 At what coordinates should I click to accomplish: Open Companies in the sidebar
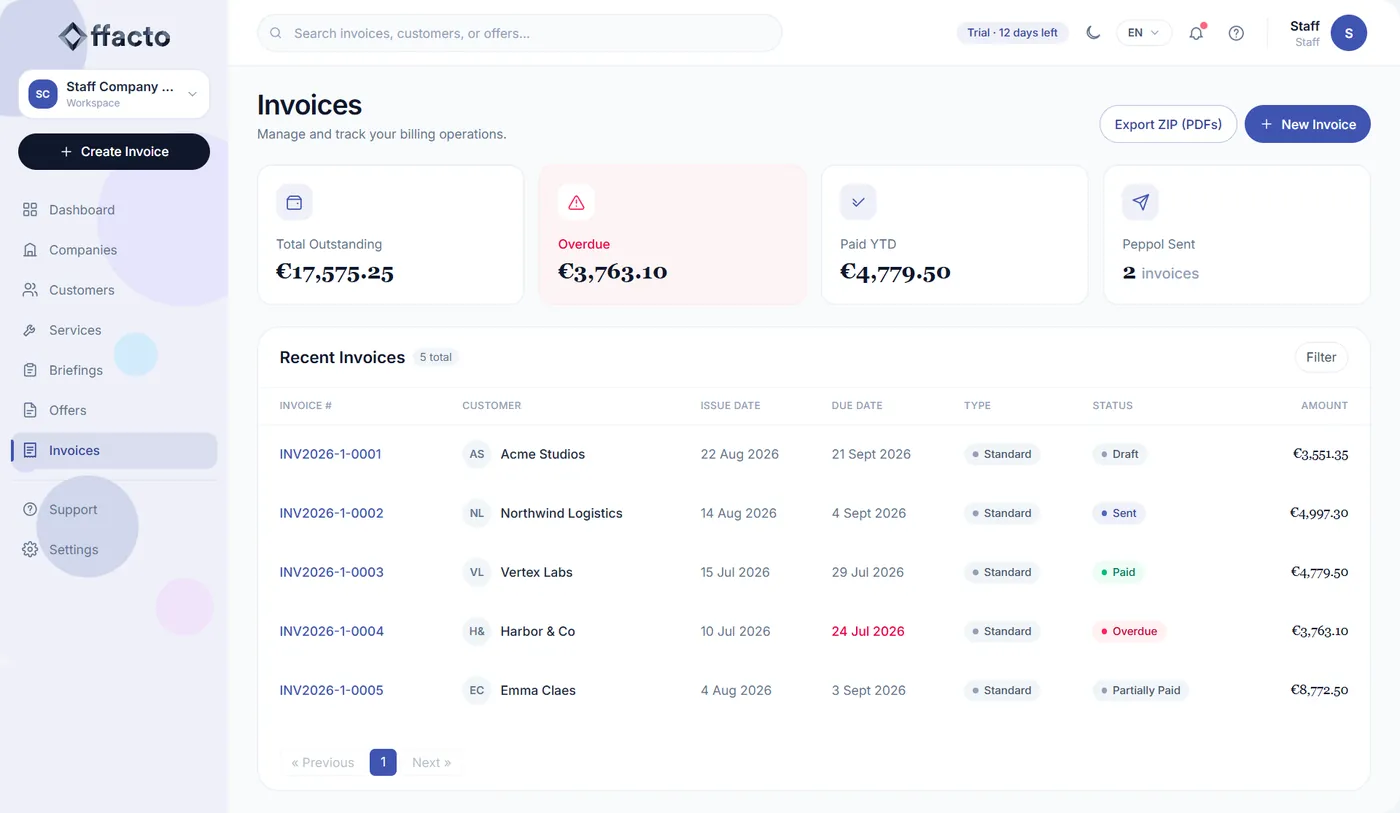click(x=114, y=250)
